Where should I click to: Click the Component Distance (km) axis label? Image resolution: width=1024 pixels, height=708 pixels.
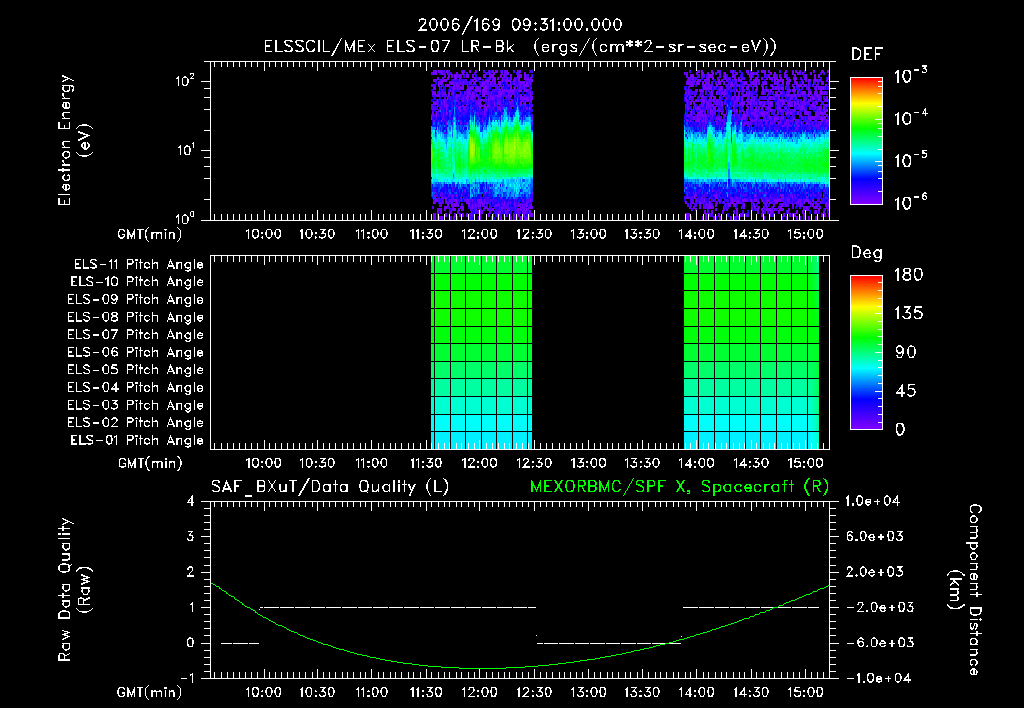point(965,590)
